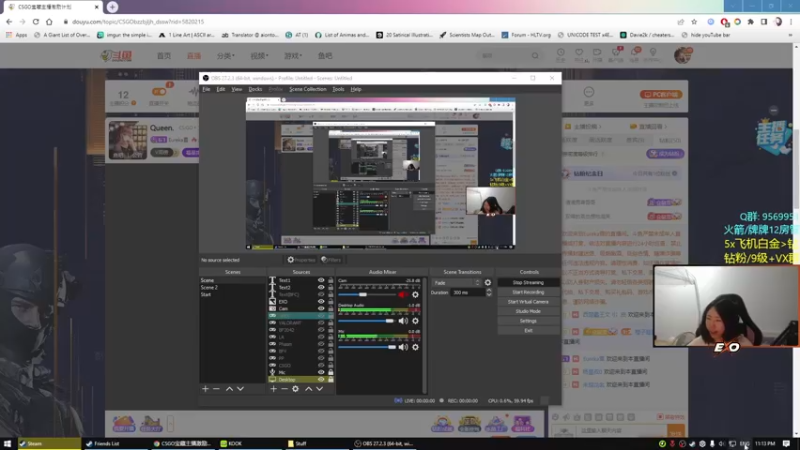
Task: Toggle visibility of Text1 source
Action: (x=321, y=280)
